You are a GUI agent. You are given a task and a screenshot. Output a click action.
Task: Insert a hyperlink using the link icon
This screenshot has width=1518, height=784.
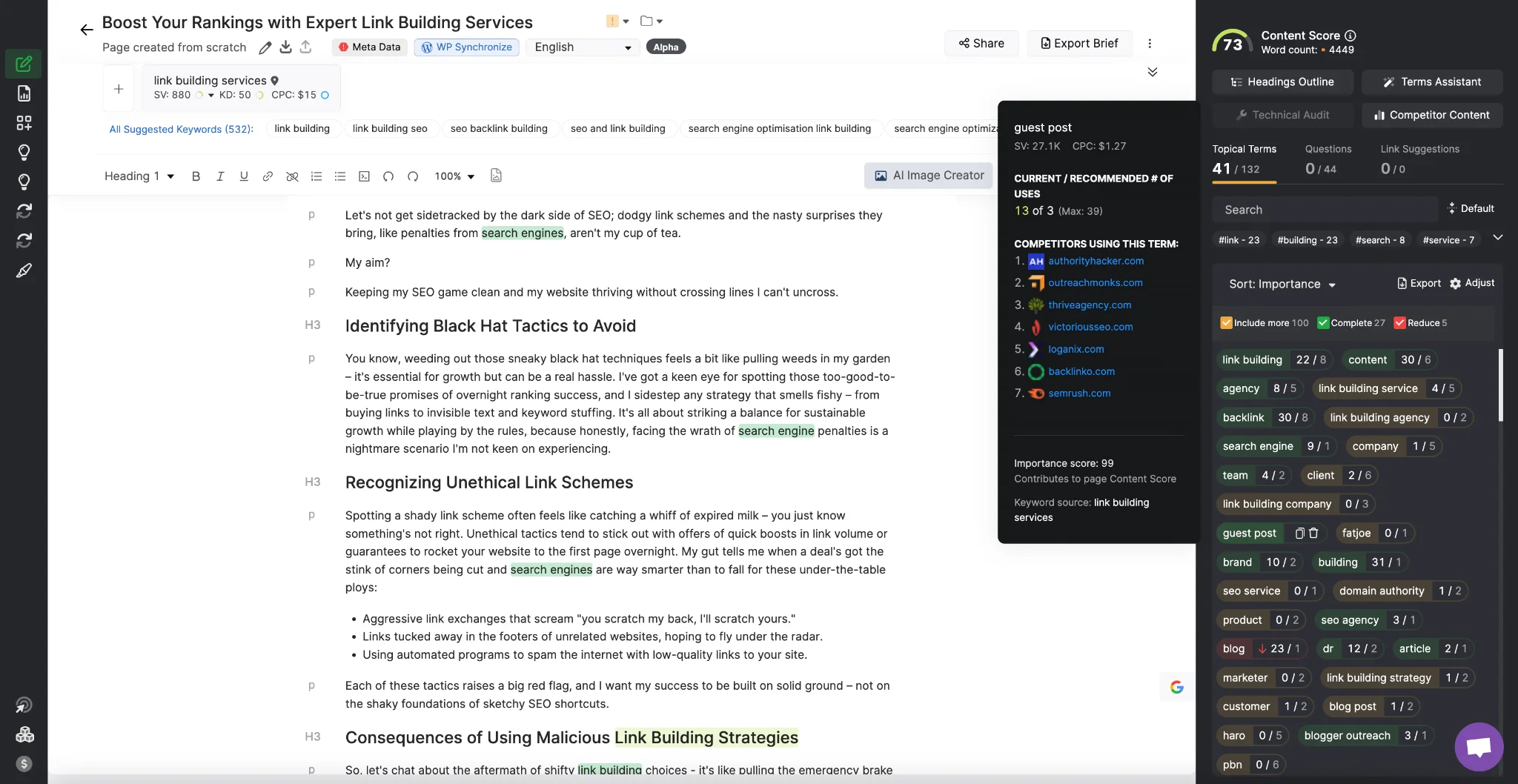pos(268,176)
